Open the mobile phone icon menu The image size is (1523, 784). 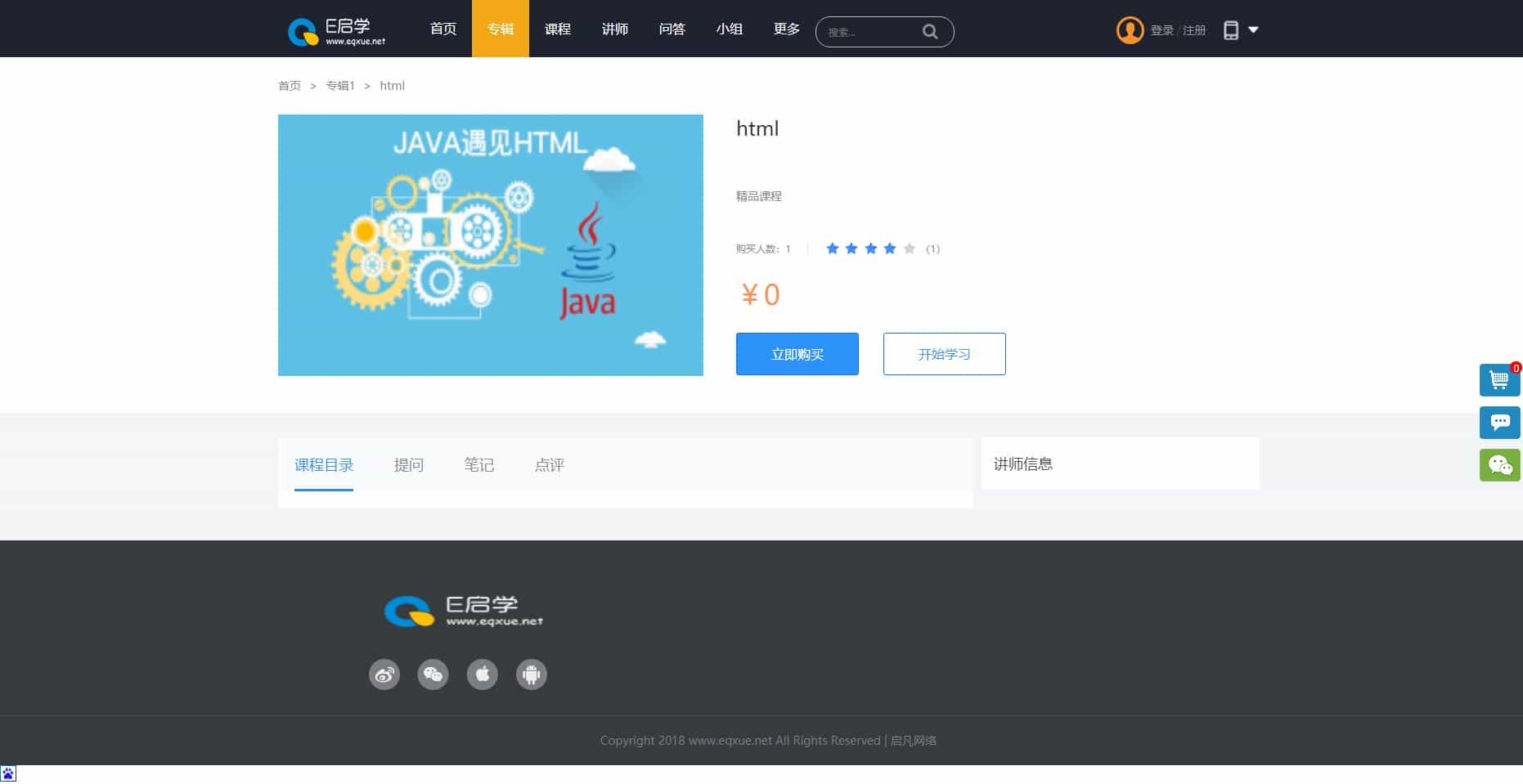1230,30
